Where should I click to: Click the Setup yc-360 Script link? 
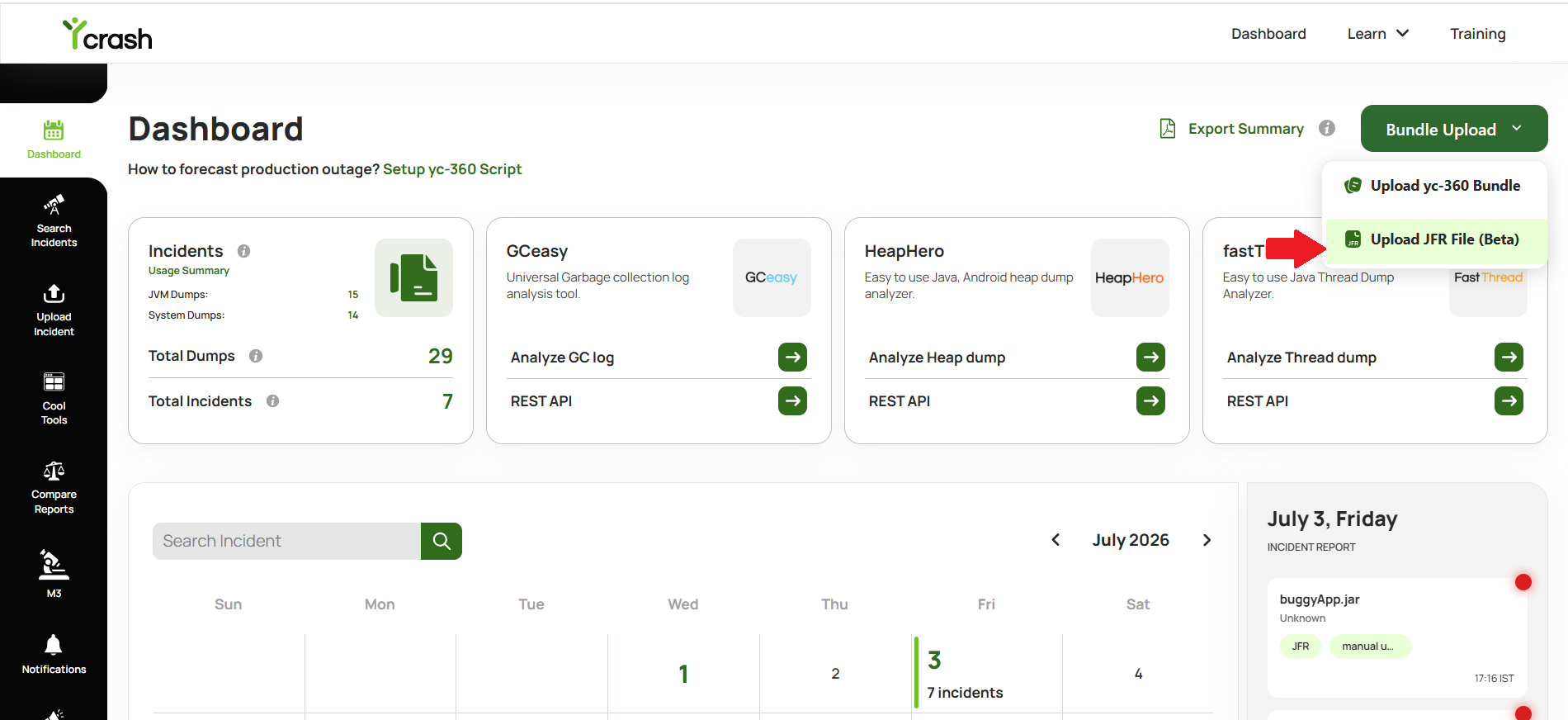tap(452, 169)
